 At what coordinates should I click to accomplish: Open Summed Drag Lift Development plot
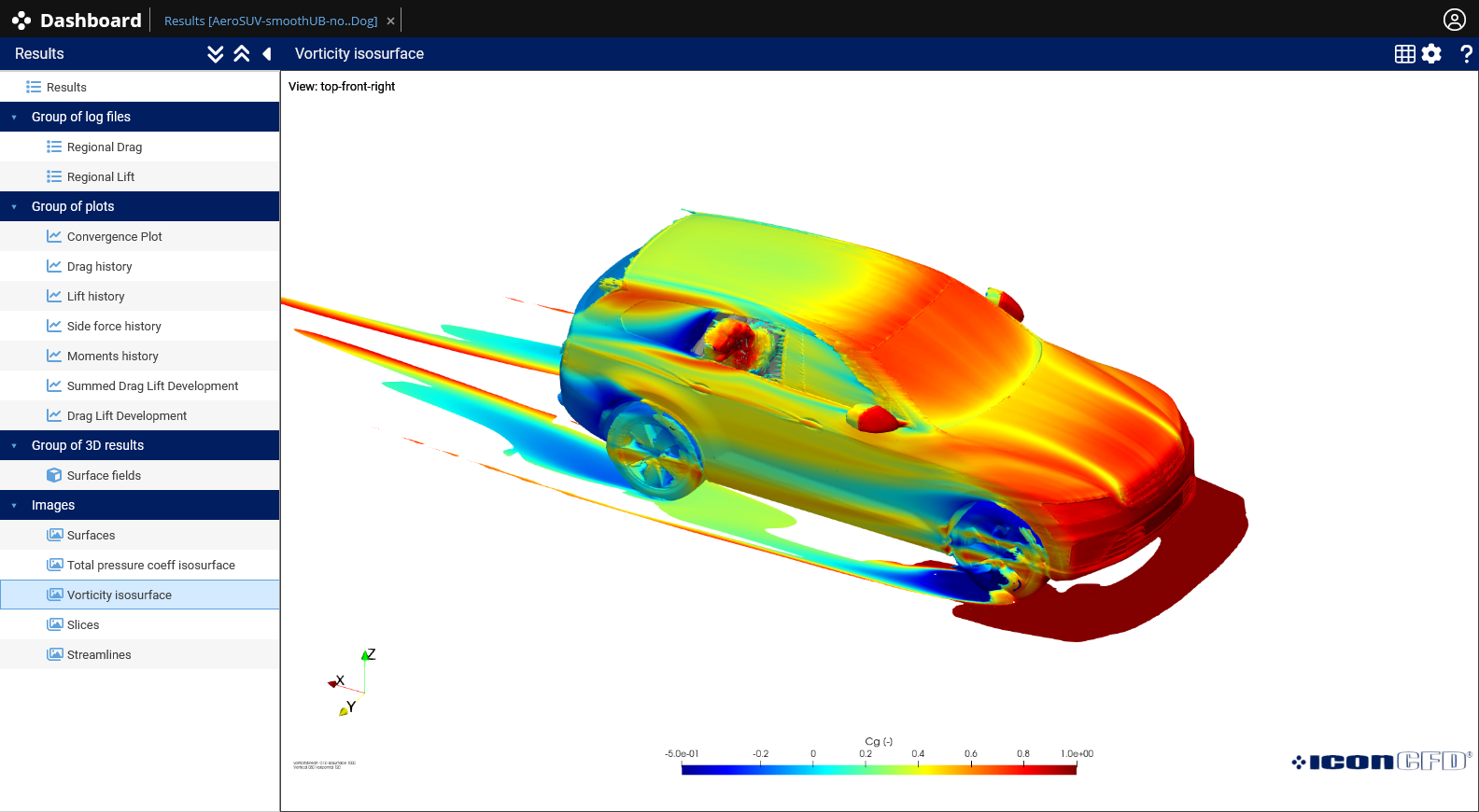click(x=140, y=385)
